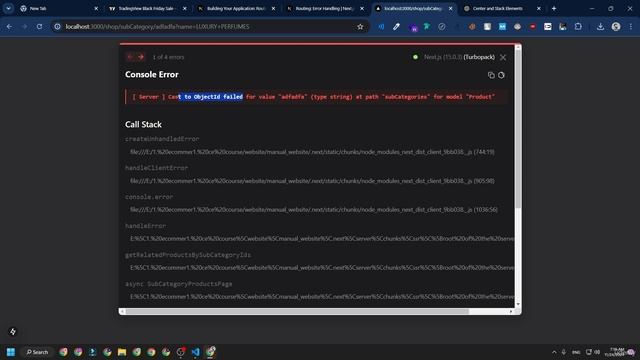The image size is (640, 360).
Task: Switch to the Building Your Application tab
Action: [x=235, y=8]
